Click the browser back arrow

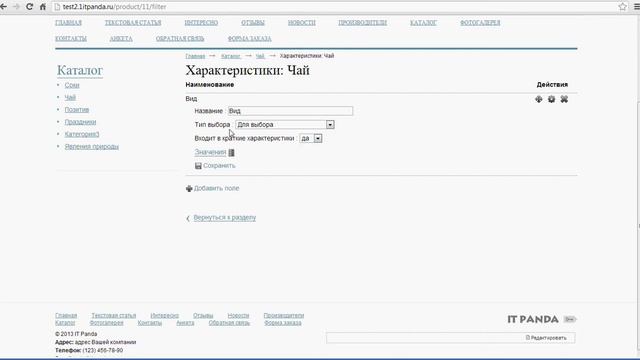[4, 7]
